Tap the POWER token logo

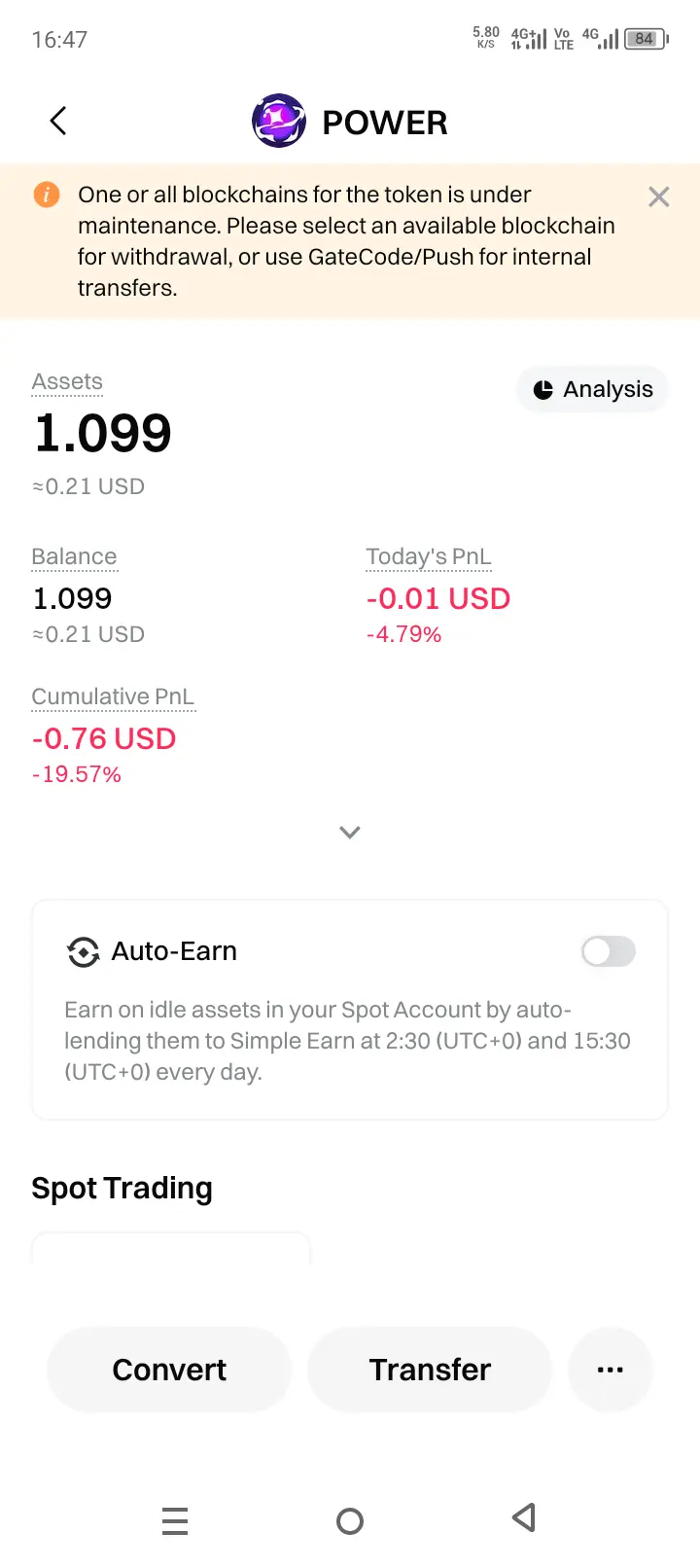tap(279, 122)
